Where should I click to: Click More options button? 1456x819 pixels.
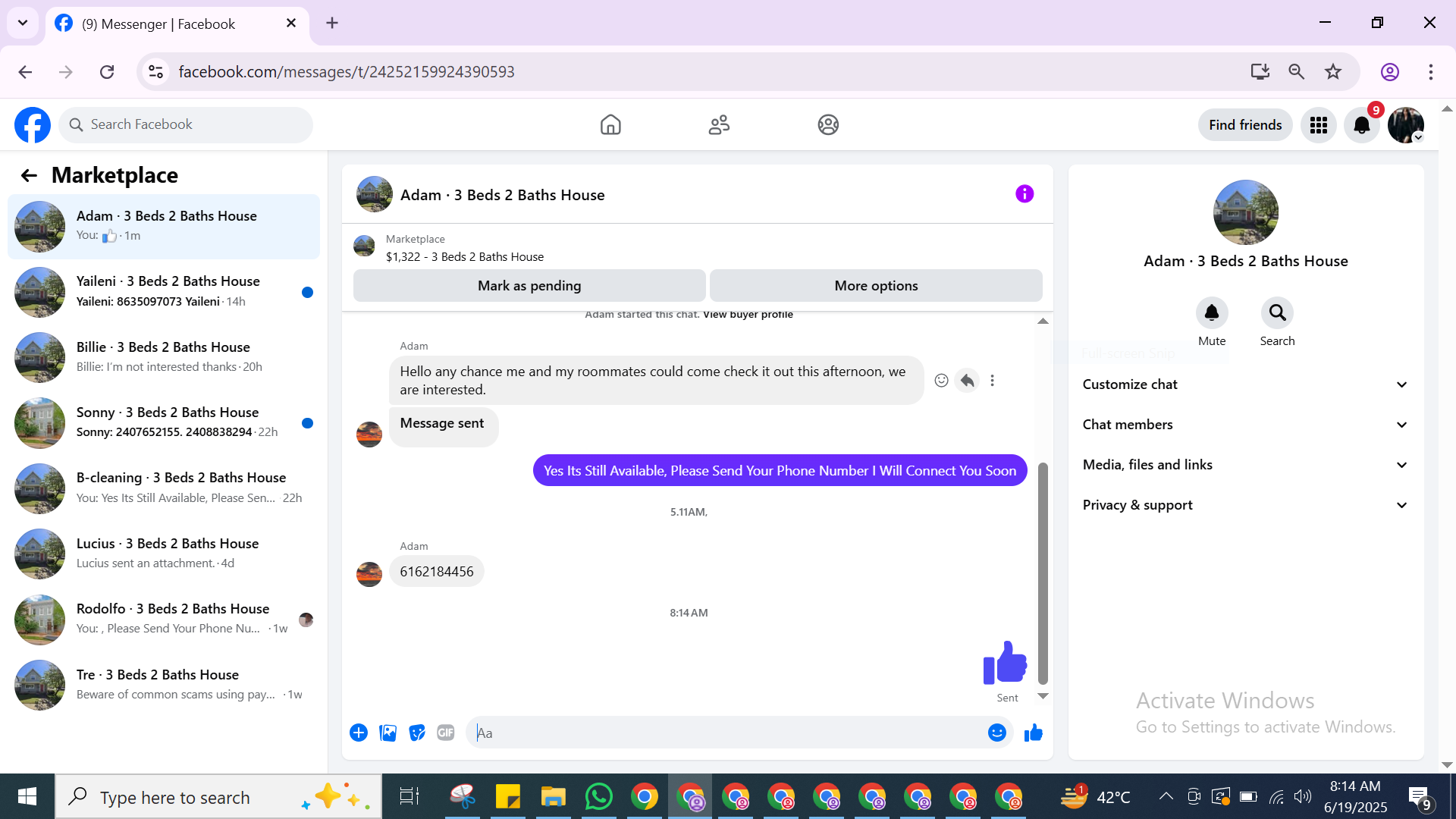(x=876, y=286)
